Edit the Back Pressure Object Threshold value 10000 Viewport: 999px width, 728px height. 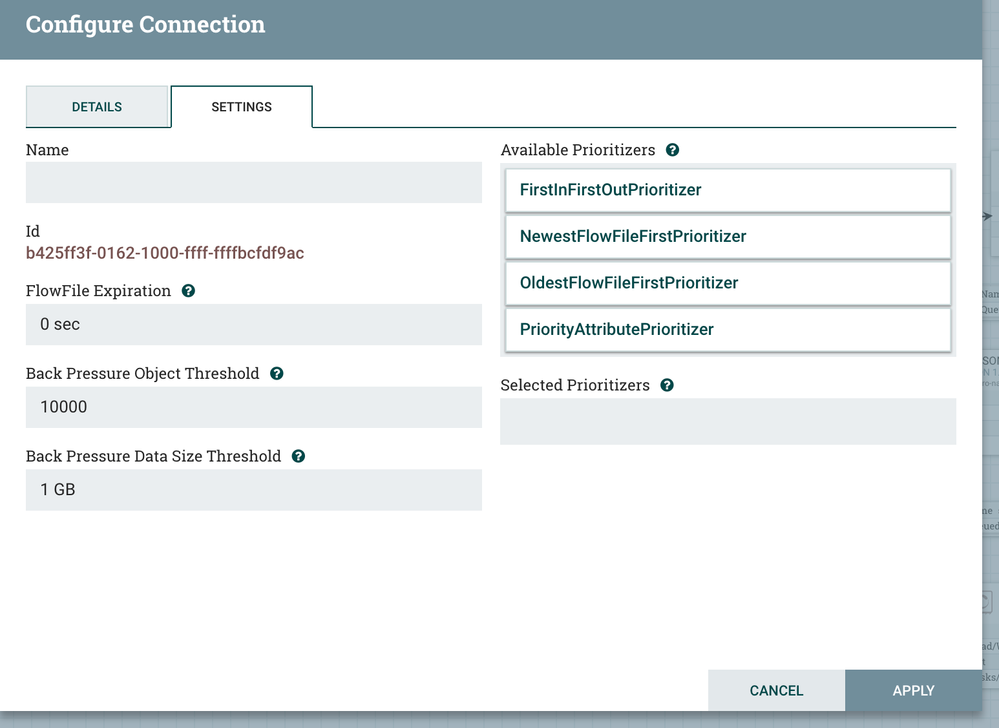coord(254,407)
